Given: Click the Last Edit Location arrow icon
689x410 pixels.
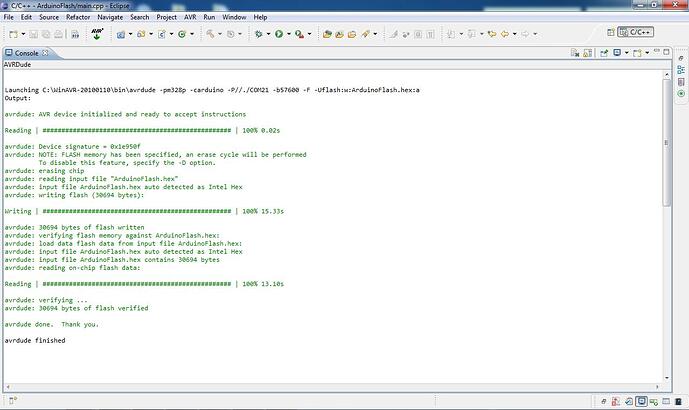Looking at the screenshot, I should 492,34.
